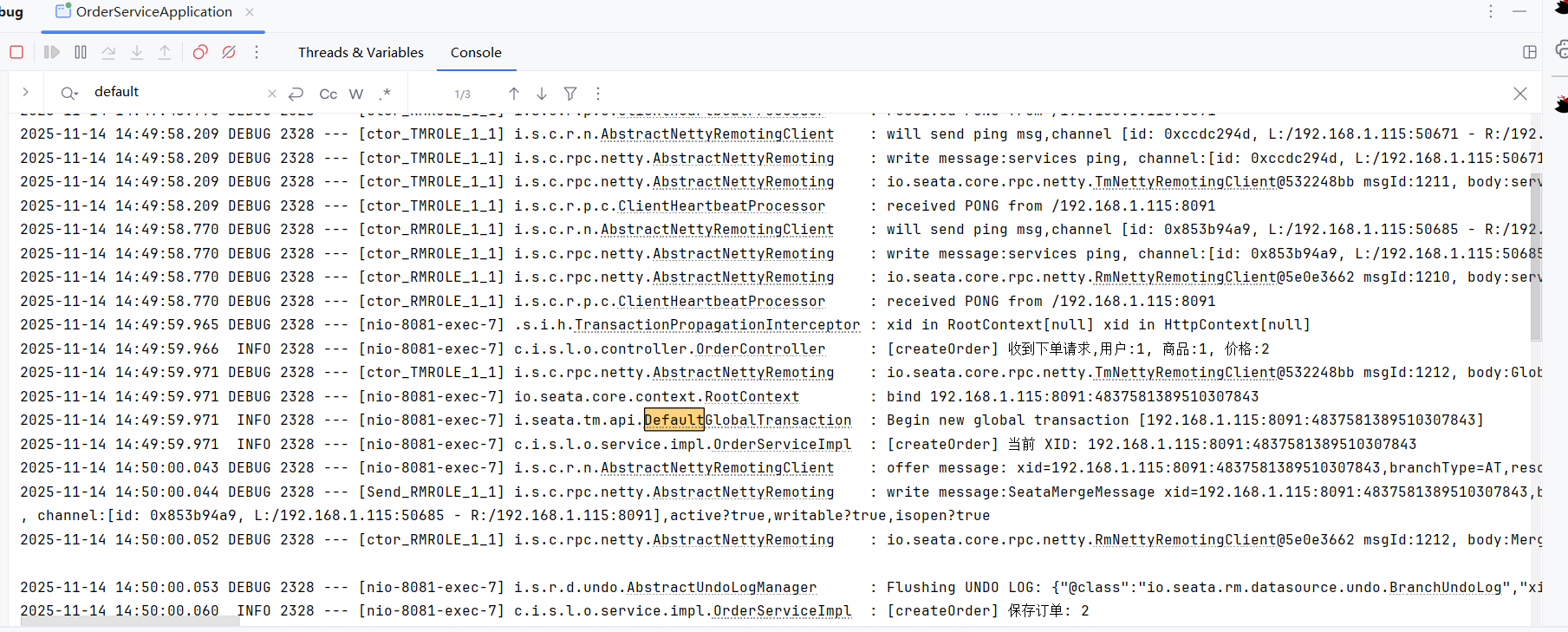Viewport: 1568px width, 632px height.
Task: Click the horizontal console scrollbar
Action: click(x=130, y=621)
